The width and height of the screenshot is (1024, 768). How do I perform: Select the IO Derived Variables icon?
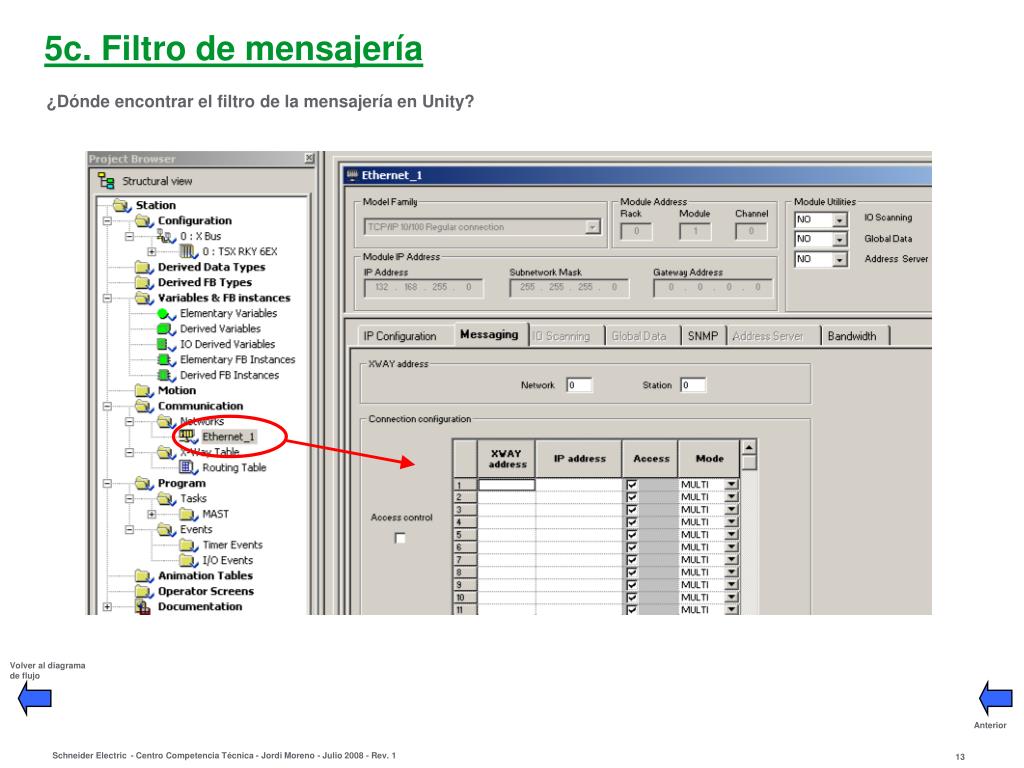[167, 344]
